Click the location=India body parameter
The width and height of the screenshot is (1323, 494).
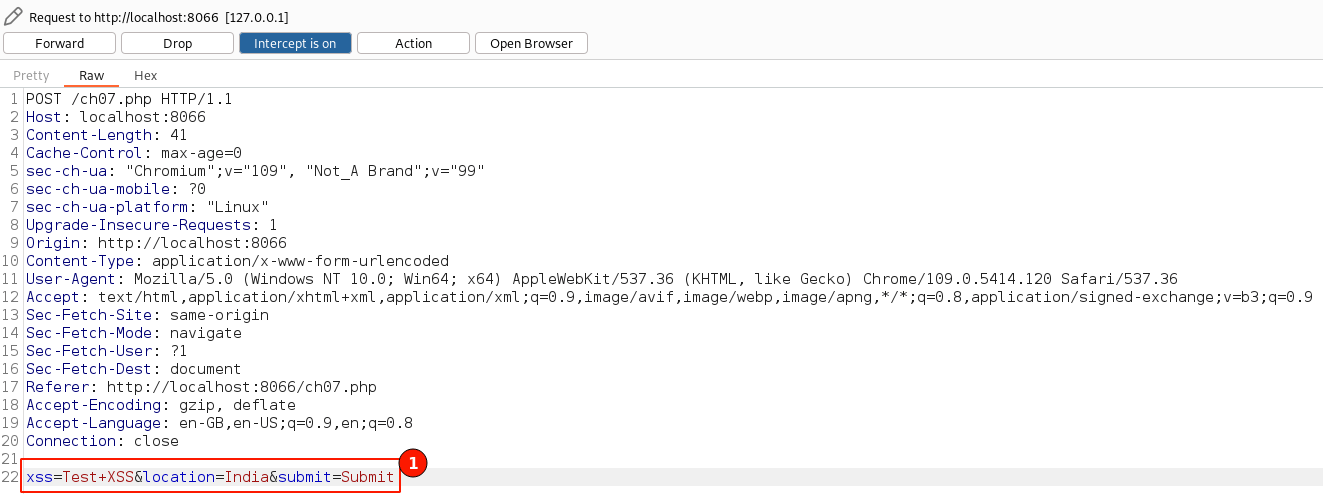coord(205,477)
